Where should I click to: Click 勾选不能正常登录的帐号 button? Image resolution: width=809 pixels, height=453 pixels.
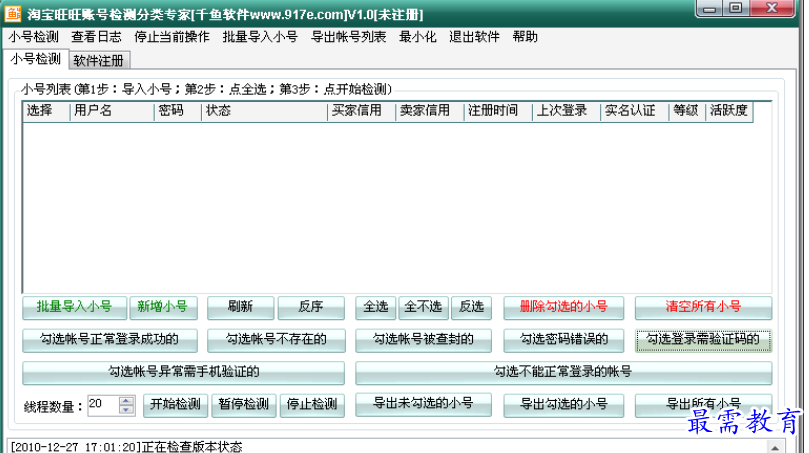click(563, 373)
